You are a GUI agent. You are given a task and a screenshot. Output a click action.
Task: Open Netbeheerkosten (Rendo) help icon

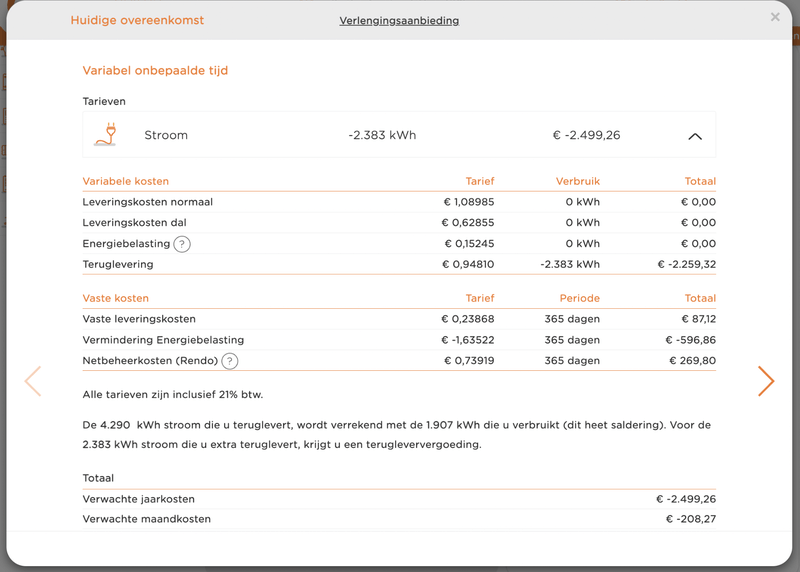(230, 361)
